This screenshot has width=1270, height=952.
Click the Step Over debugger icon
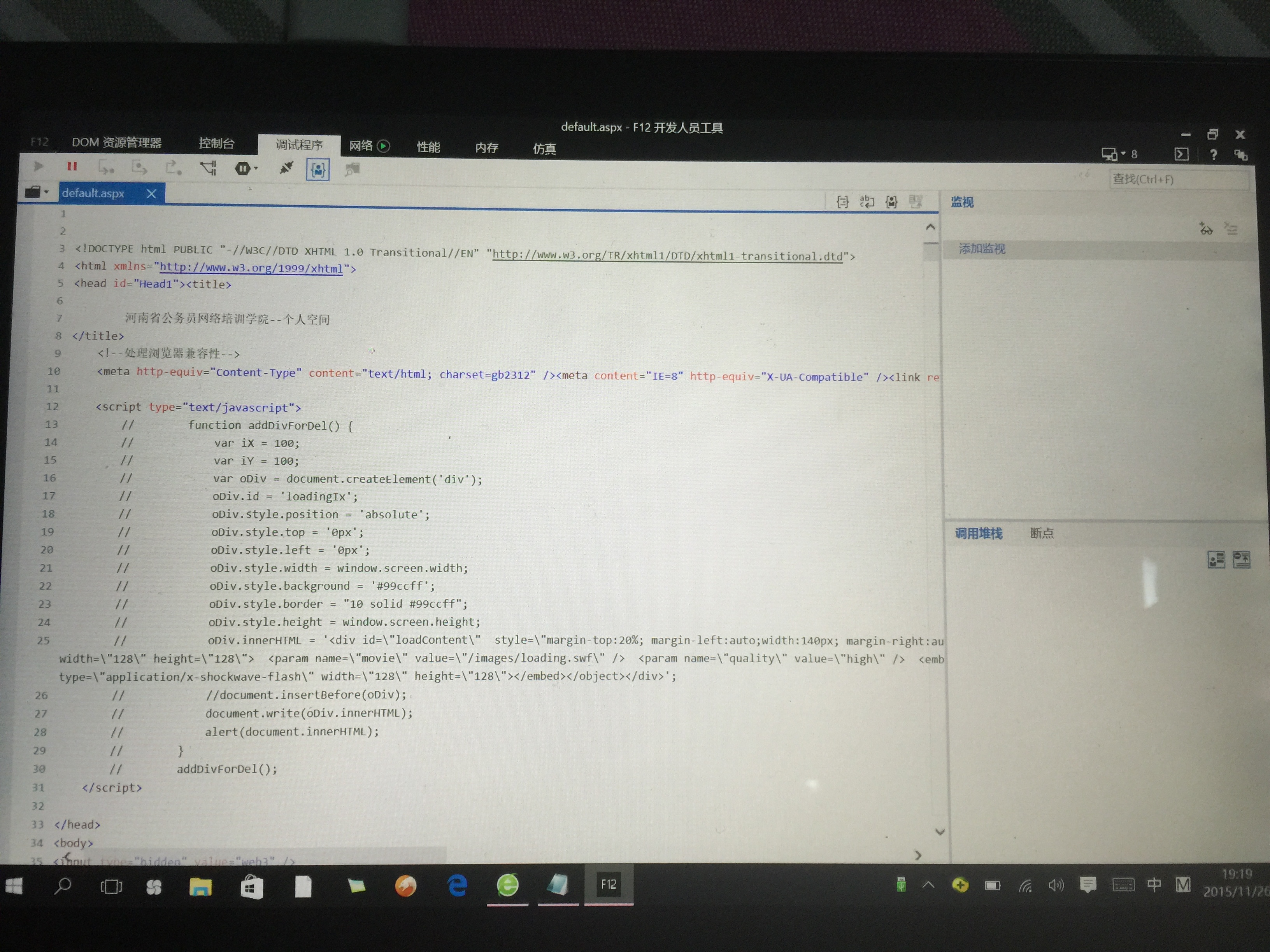point(139,168)
